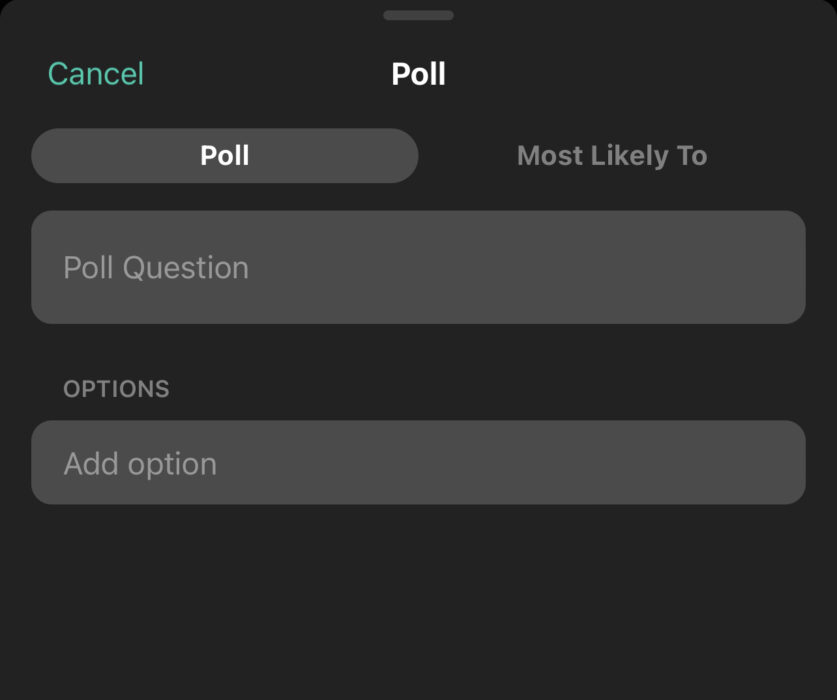This screenshot has width=837, height=700.
Task: Select the Add option field
Action: (x=418, y=462)
